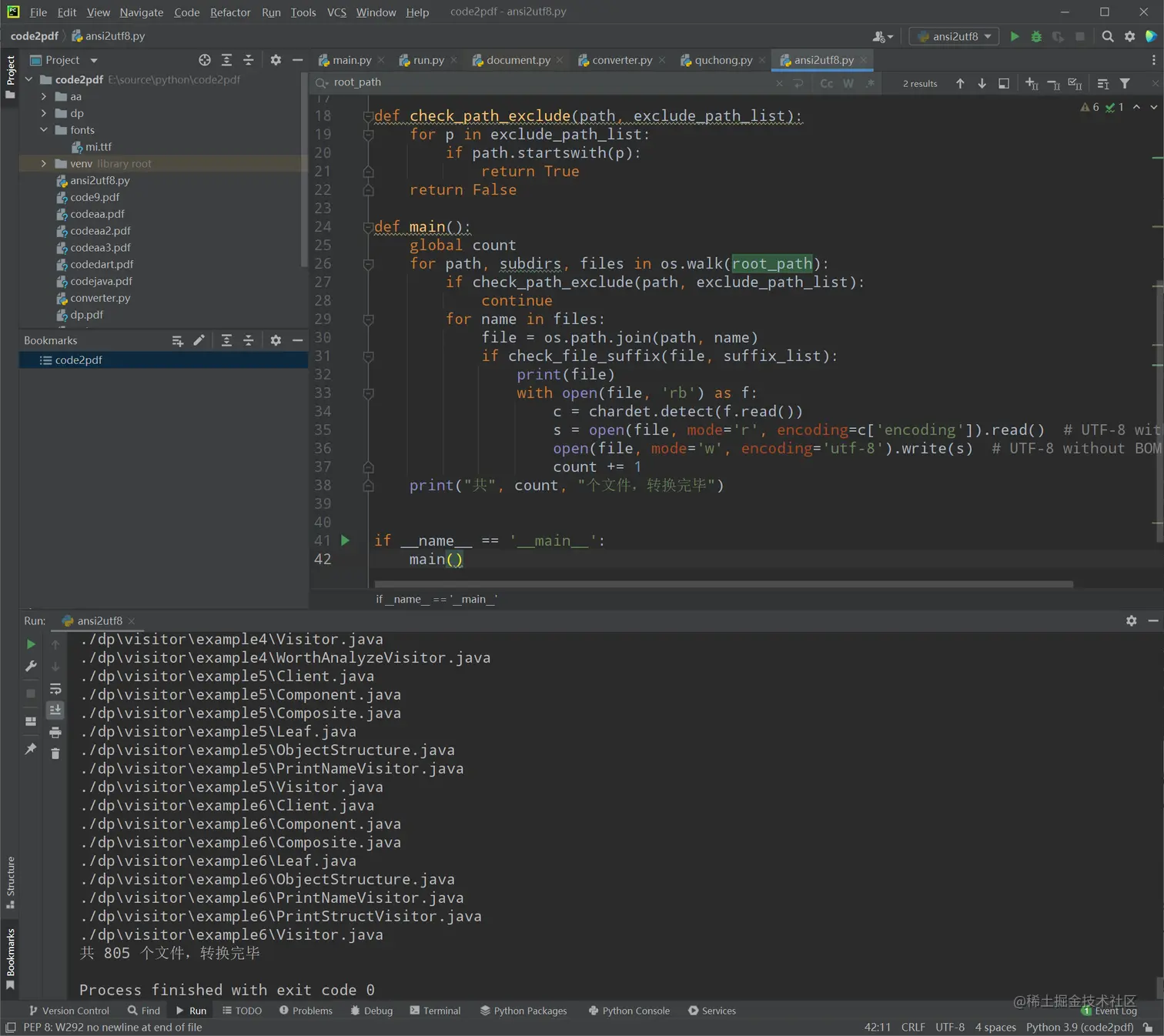Image resolution: width=1164 pixels, height=1036 pixels.
Task: Open Structure tool window on left edge
Action: coord(11,882)
